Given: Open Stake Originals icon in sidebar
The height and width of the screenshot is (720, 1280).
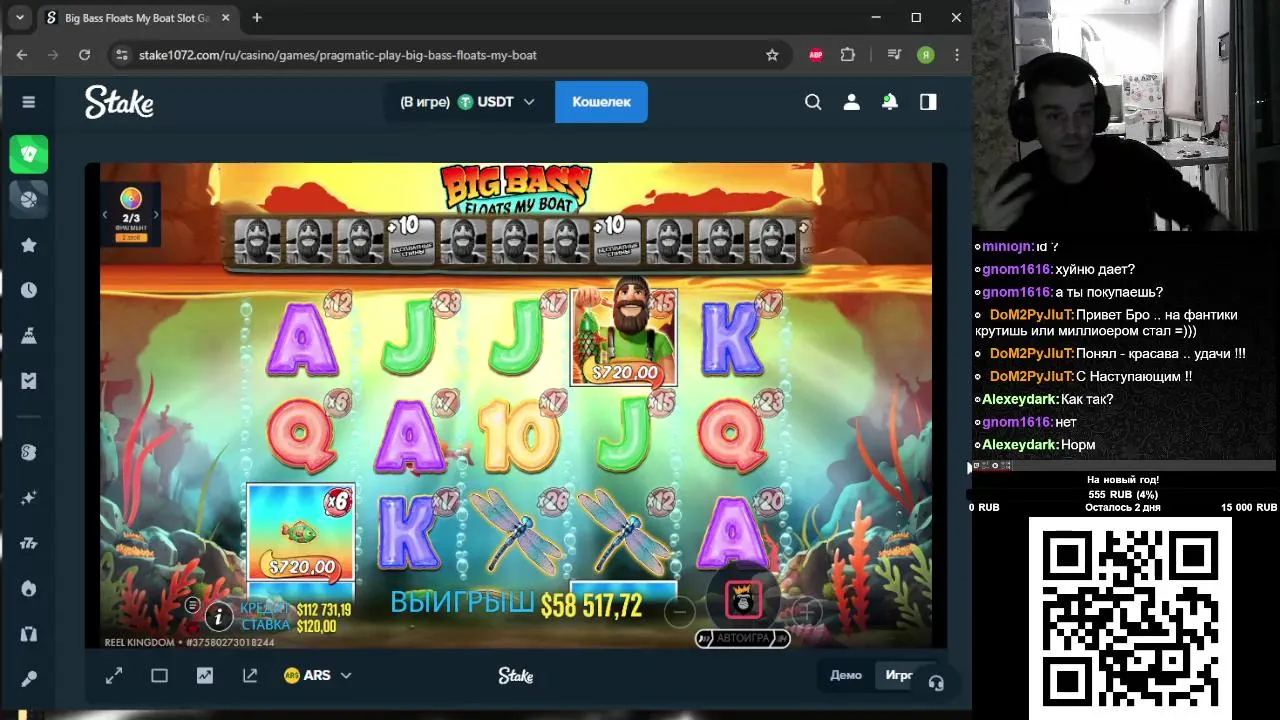Looking at the screenshot, I should click(29, 452).
